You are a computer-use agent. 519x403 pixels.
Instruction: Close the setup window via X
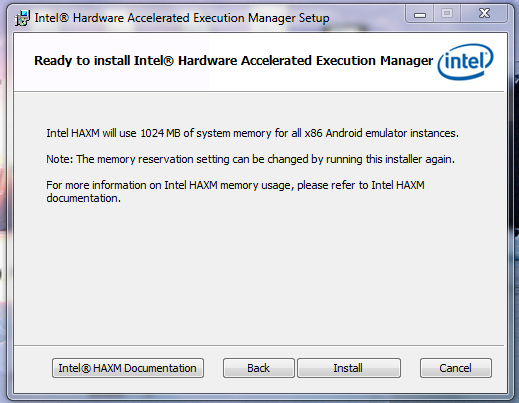click(x=484, y=14)
